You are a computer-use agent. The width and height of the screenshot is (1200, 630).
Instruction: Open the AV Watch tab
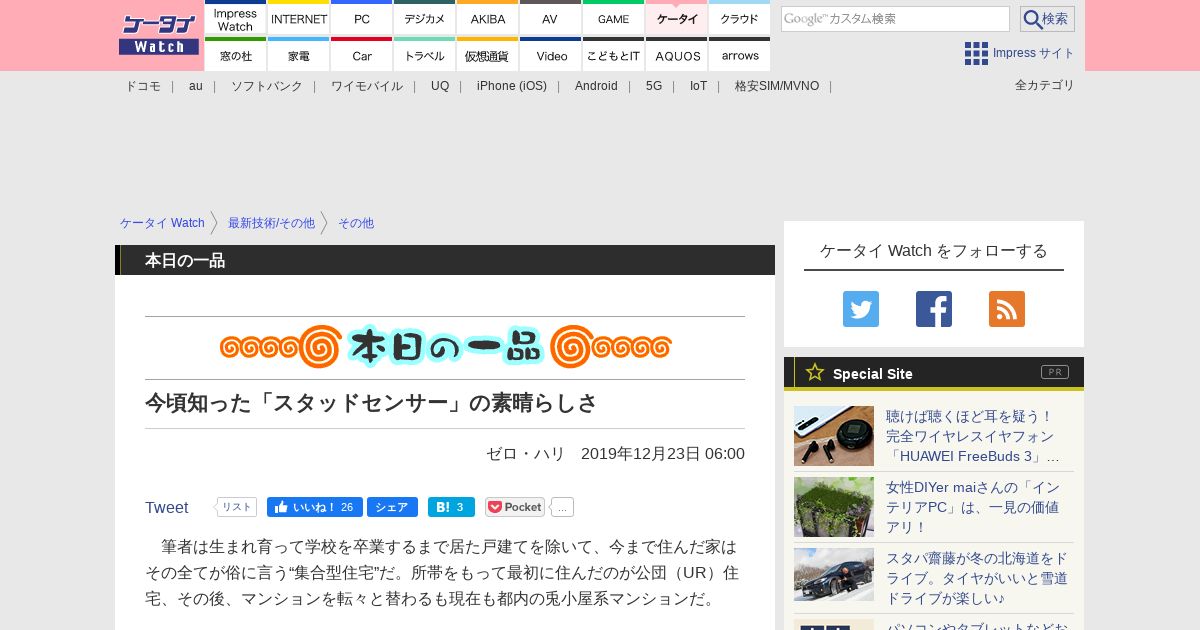[x=551, y=18]
